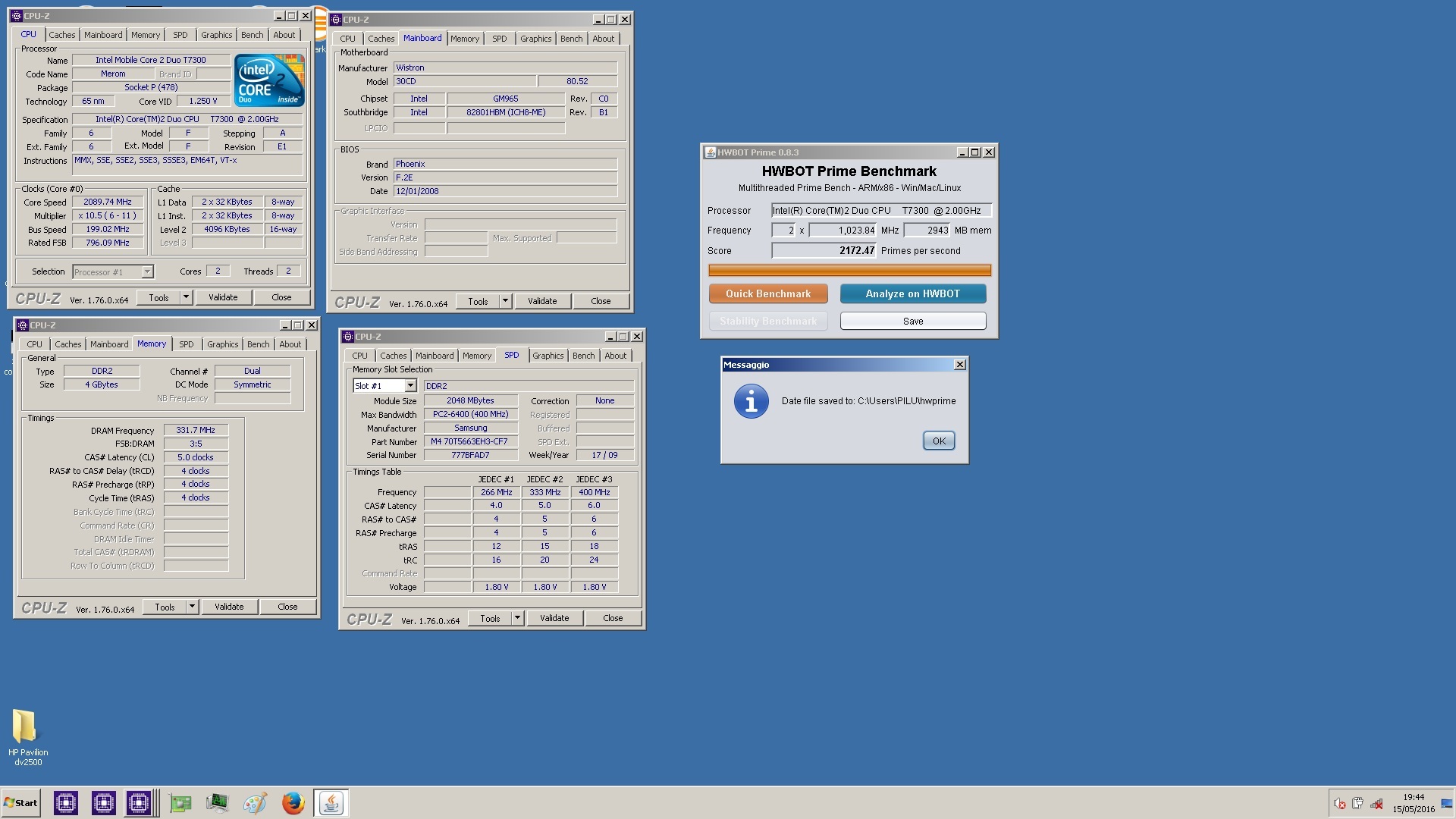Select the Java HWBOT Prime taskbar button

coord(331,803)
